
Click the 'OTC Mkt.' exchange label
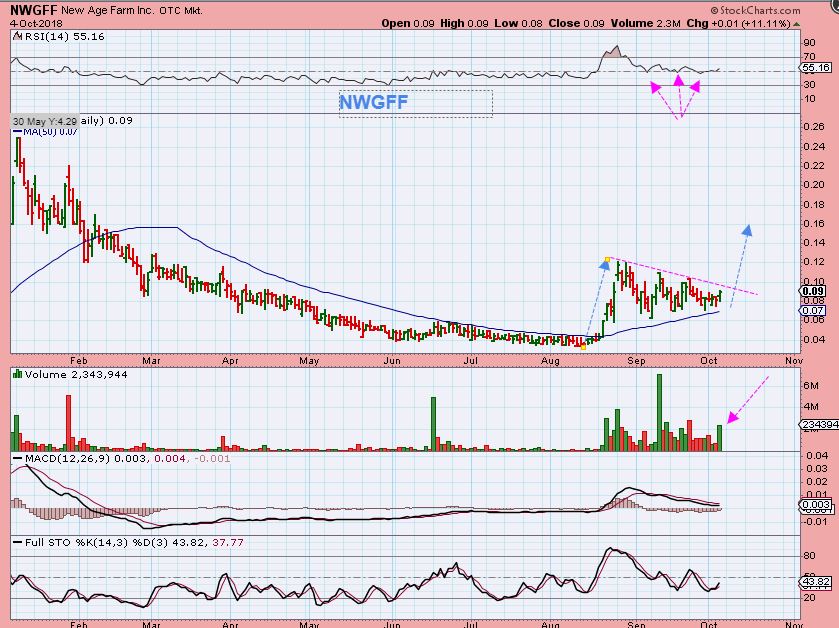pyautogui.click(x=181, y=10)
